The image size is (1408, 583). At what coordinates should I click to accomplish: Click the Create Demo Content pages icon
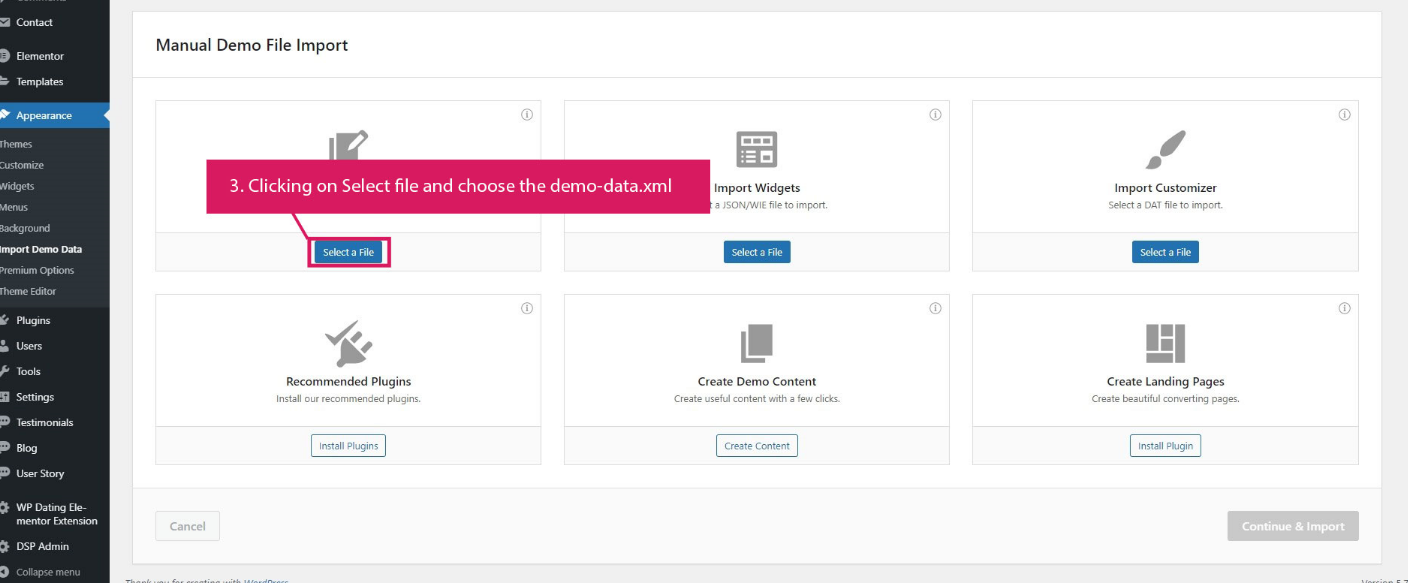coord(757,343)
